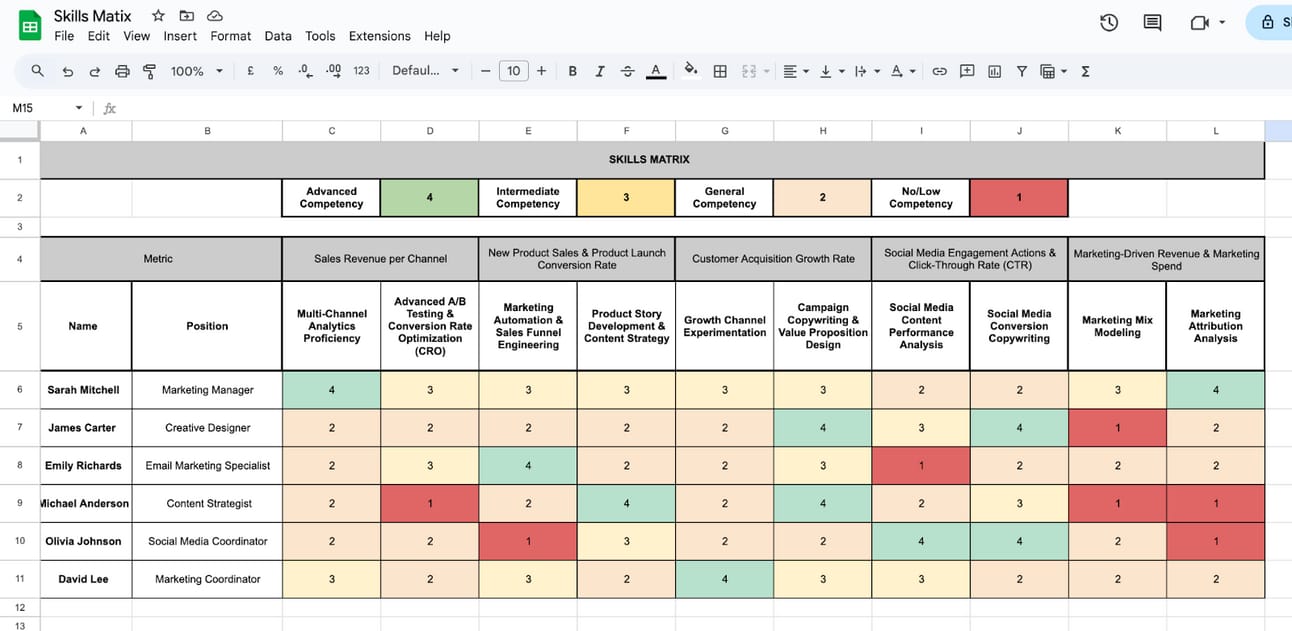Create a filter
Screen dimensions: 1292x631
pos(1021,71)
